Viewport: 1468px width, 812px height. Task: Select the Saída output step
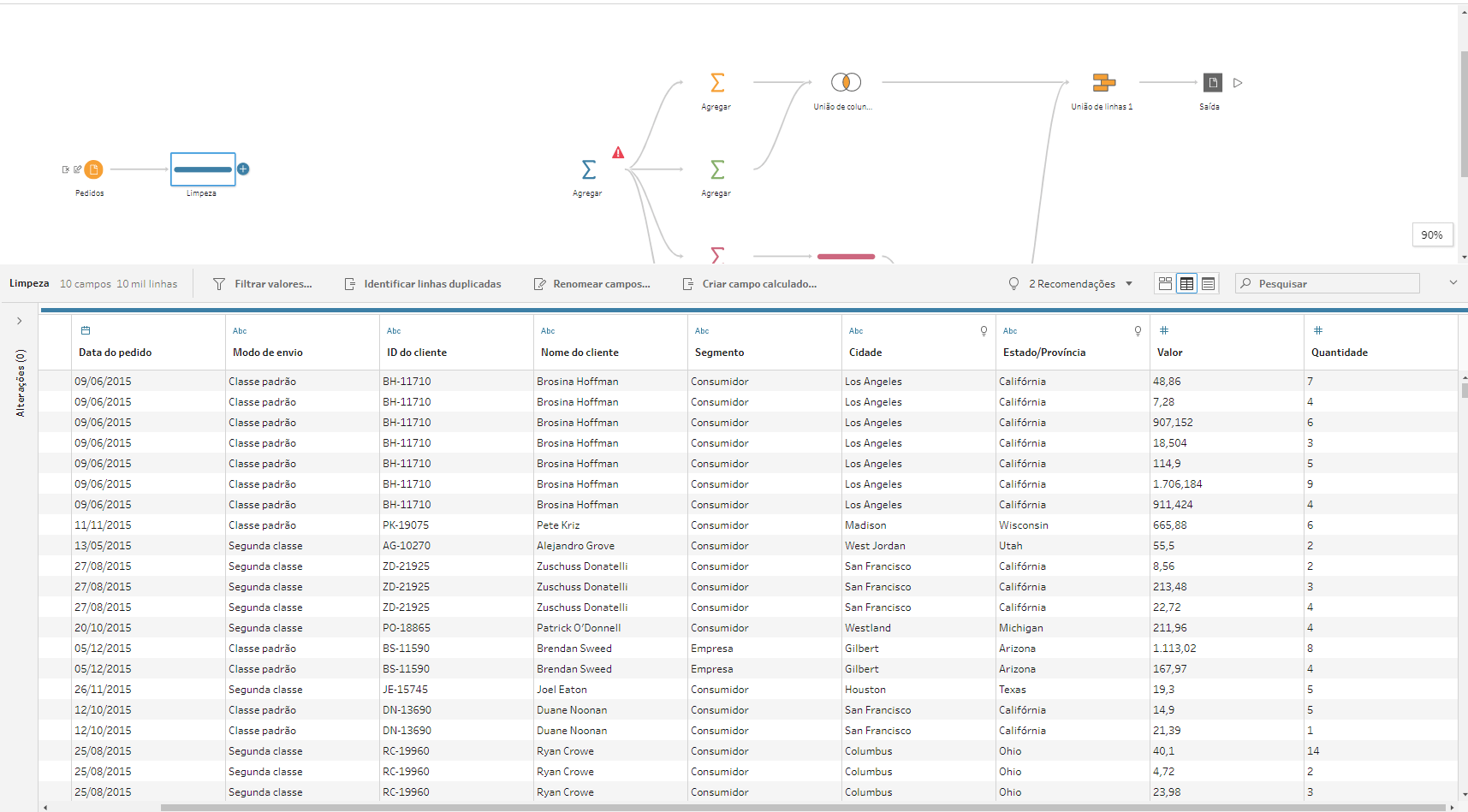pyautogui.click(x=1212, y=83)
